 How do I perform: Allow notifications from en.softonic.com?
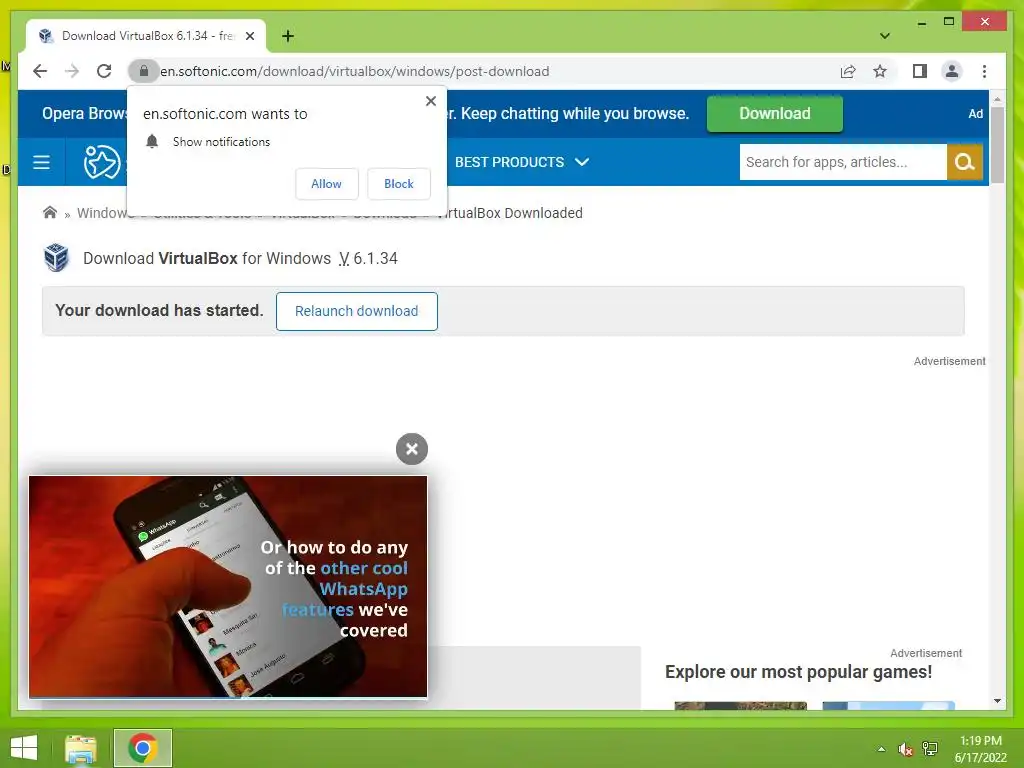[327, 184]
